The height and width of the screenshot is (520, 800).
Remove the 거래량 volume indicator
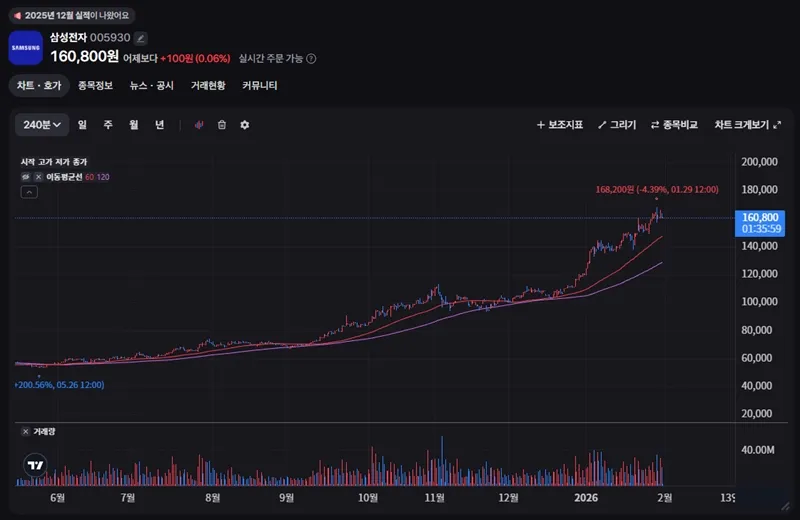25,431
